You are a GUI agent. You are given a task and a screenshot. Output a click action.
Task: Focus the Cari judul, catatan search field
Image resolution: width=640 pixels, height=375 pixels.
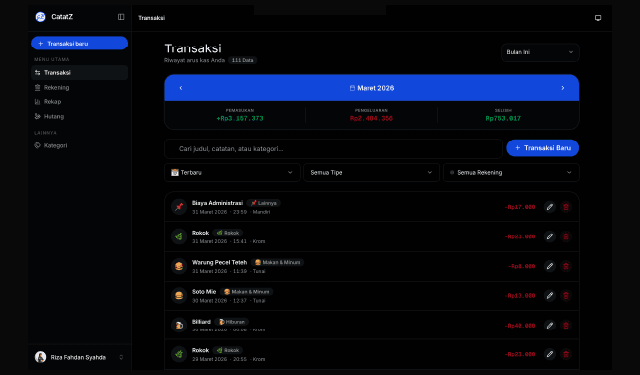pyautogui.click(x=333, y=149)
